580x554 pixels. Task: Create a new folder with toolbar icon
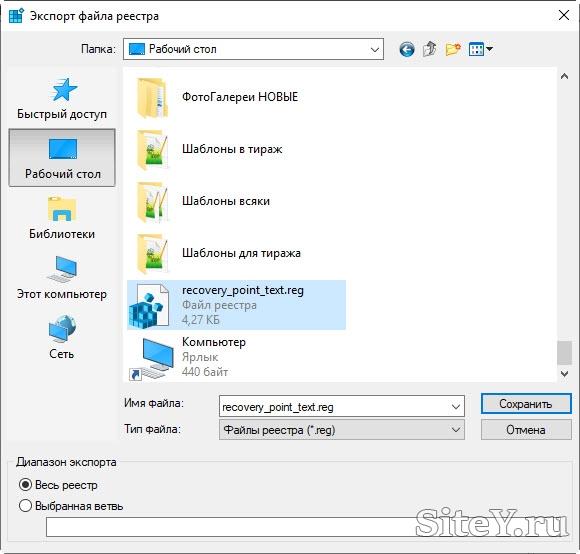(x=453, y=49)
